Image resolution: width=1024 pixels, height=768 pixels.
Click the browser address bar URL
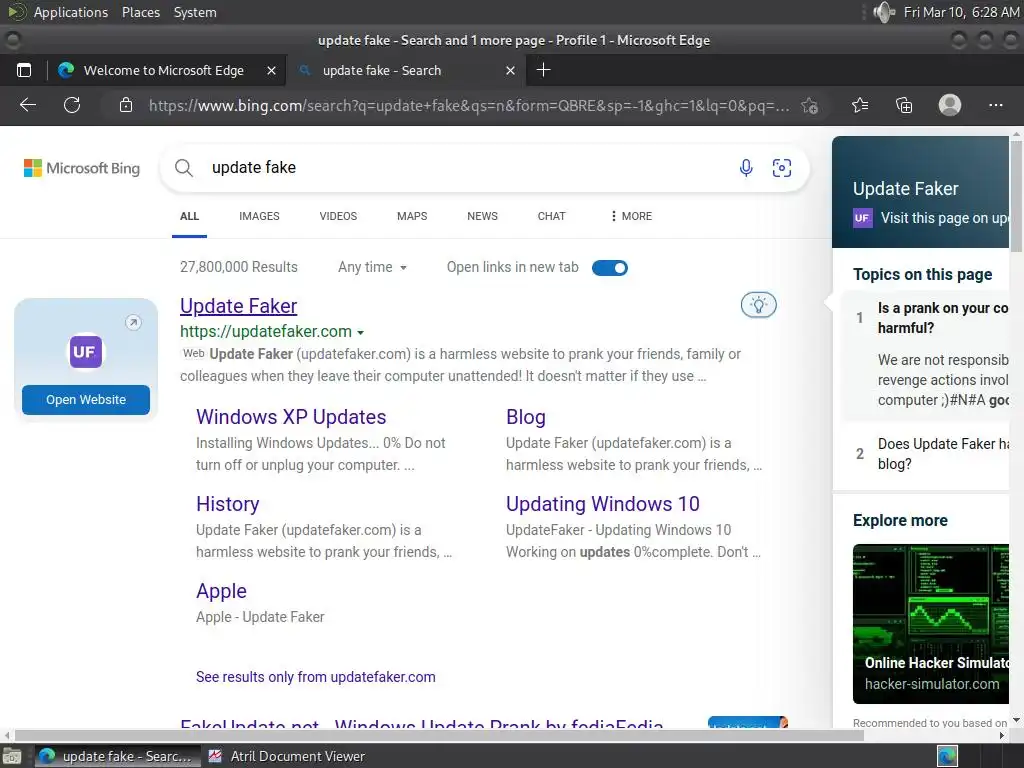click(469, 105)
